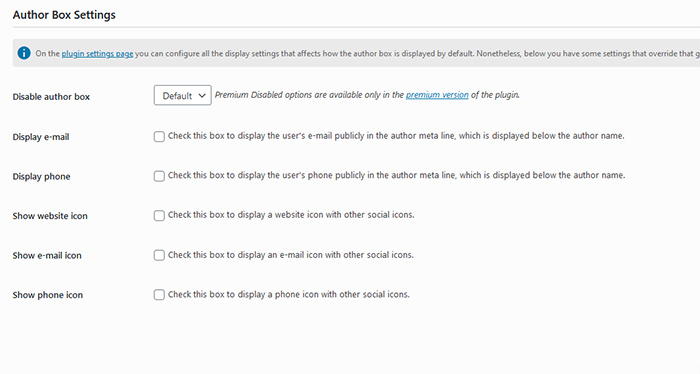
Task: Click the Show website icon label
Action: point(50,216)
